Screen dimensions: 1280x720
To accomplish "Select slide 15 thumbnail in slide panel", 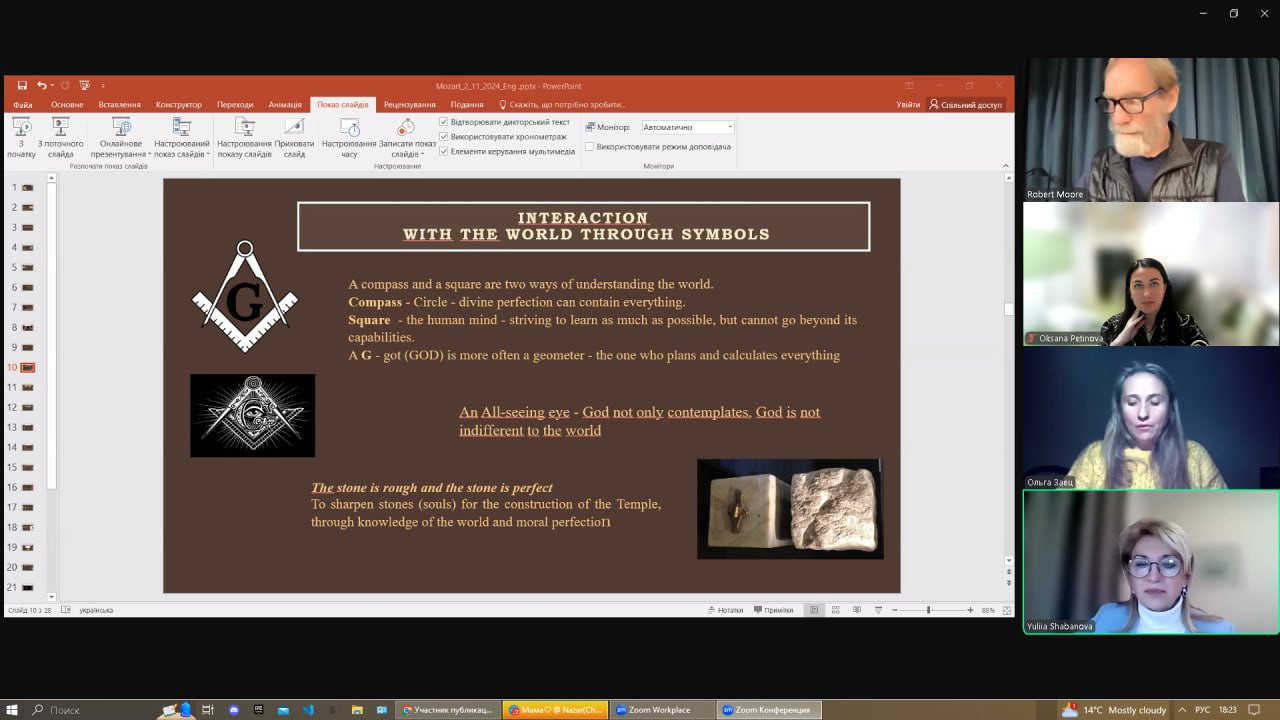I will [x=28, y=467].
